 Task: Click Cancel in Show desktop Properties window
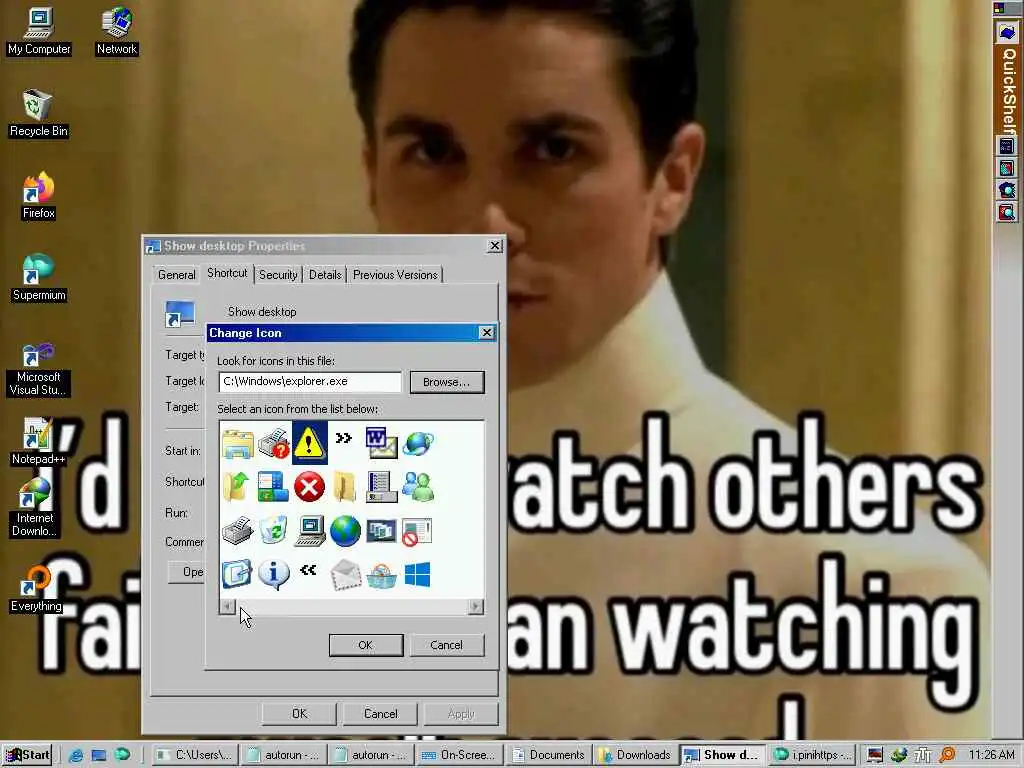tap(381, 714)
